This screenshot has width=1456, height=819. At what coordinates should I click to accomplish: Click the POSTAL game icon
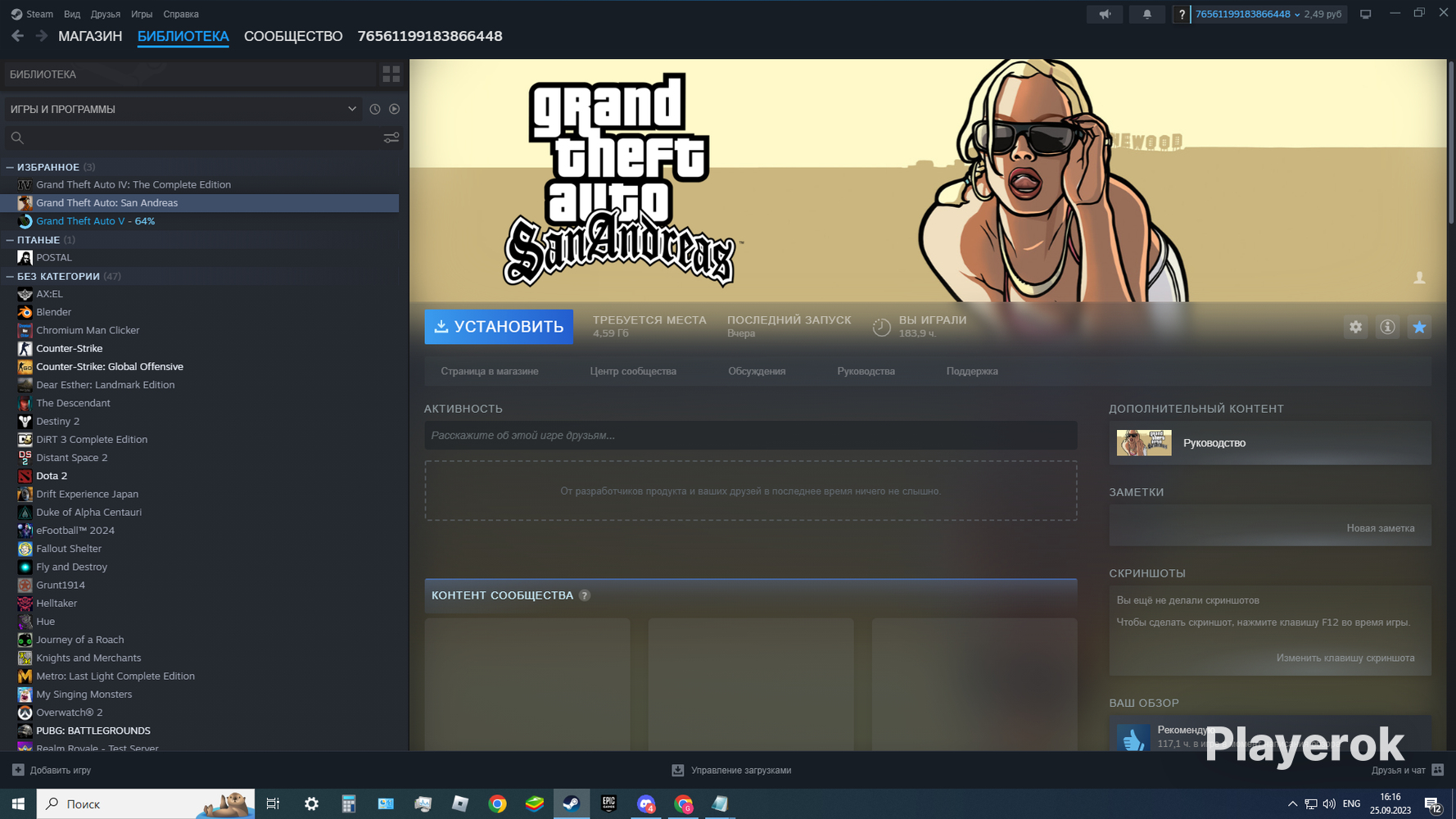coord(25,257)
